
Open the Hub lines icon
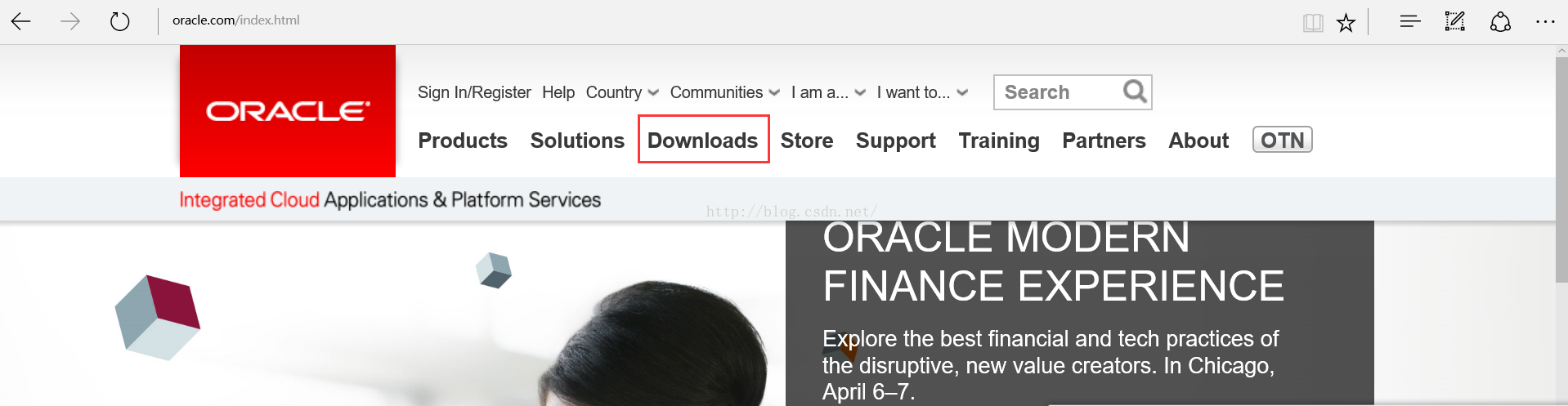pos(1410,21)
